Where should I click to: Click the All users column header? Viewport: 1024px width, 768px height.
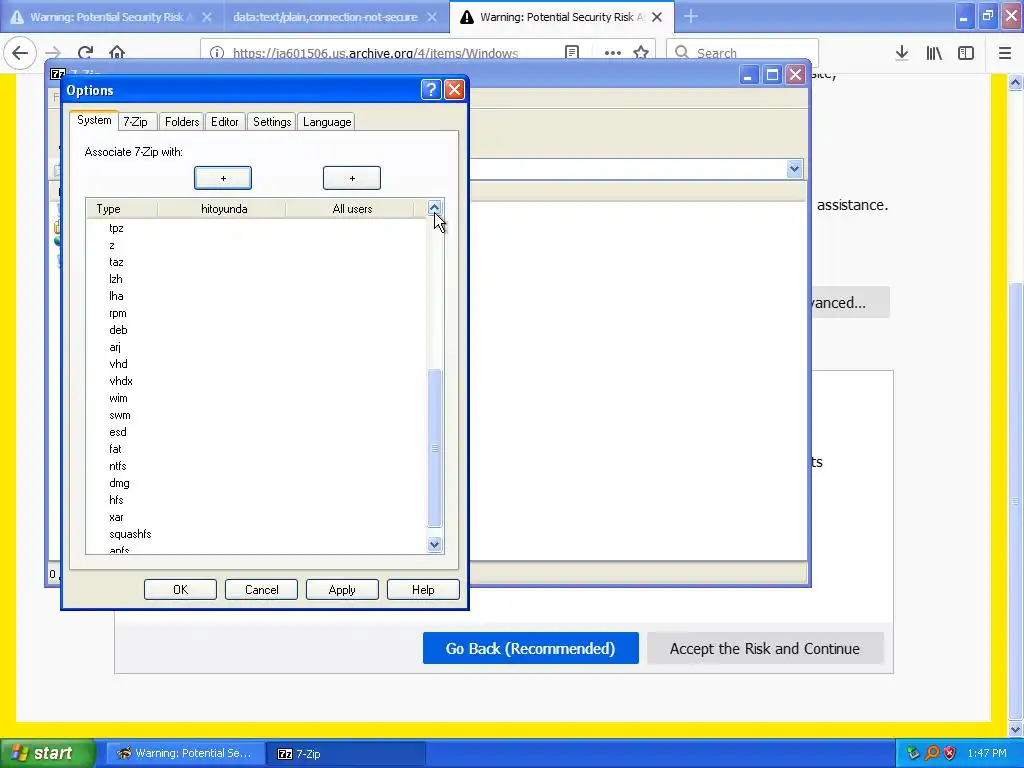(x=351, y=209)
